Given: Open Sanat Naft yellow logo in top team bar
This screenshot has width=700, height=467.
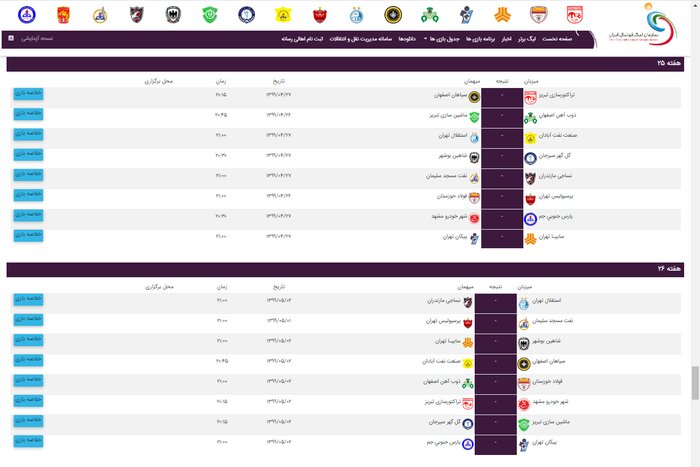Looking at the screenshot, I should [x=283, y=15].
